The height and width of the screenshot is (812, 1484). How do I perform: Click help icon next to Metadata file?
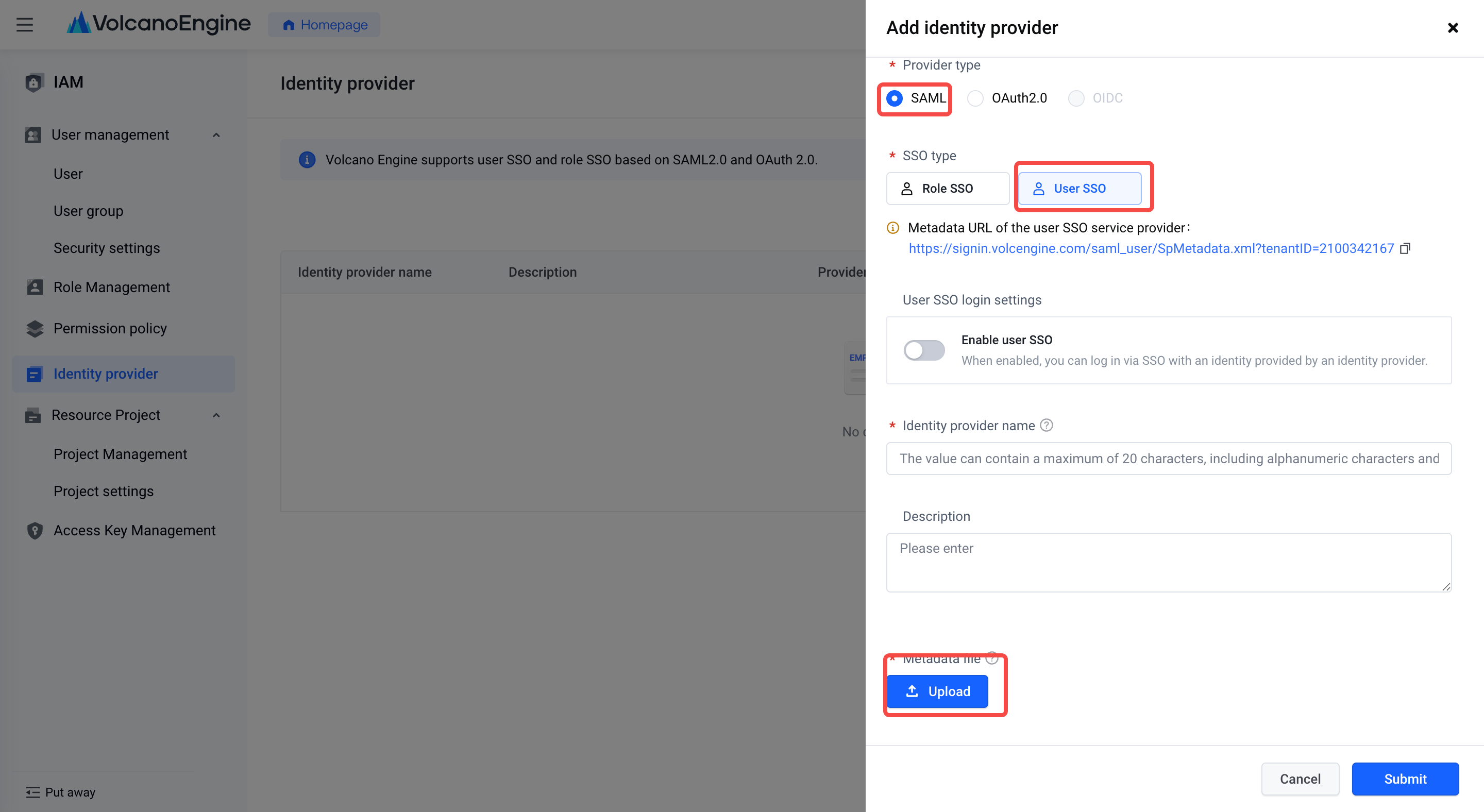991,657
